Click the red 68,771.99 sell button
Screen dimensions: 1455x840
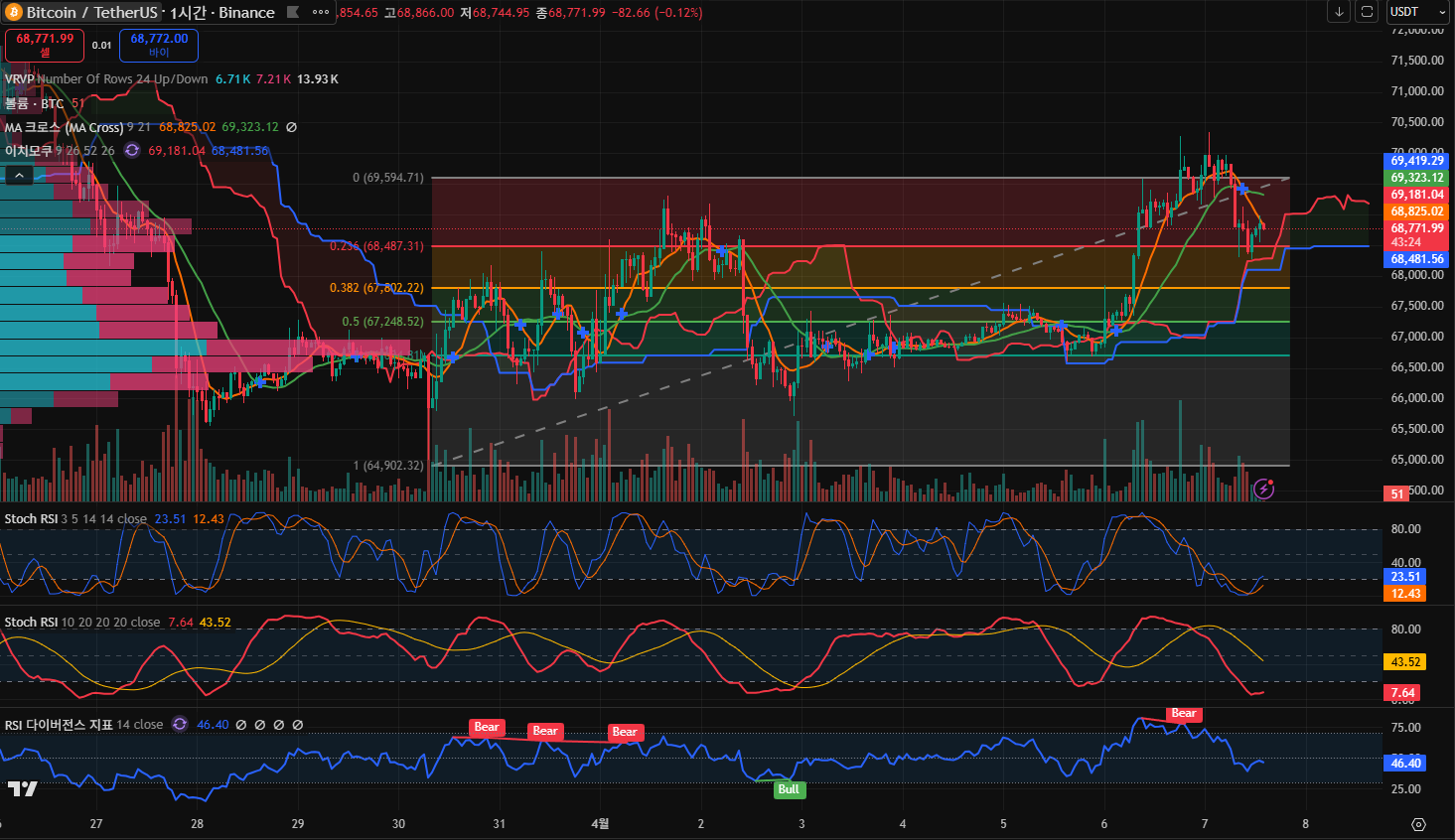pos(45,45)
